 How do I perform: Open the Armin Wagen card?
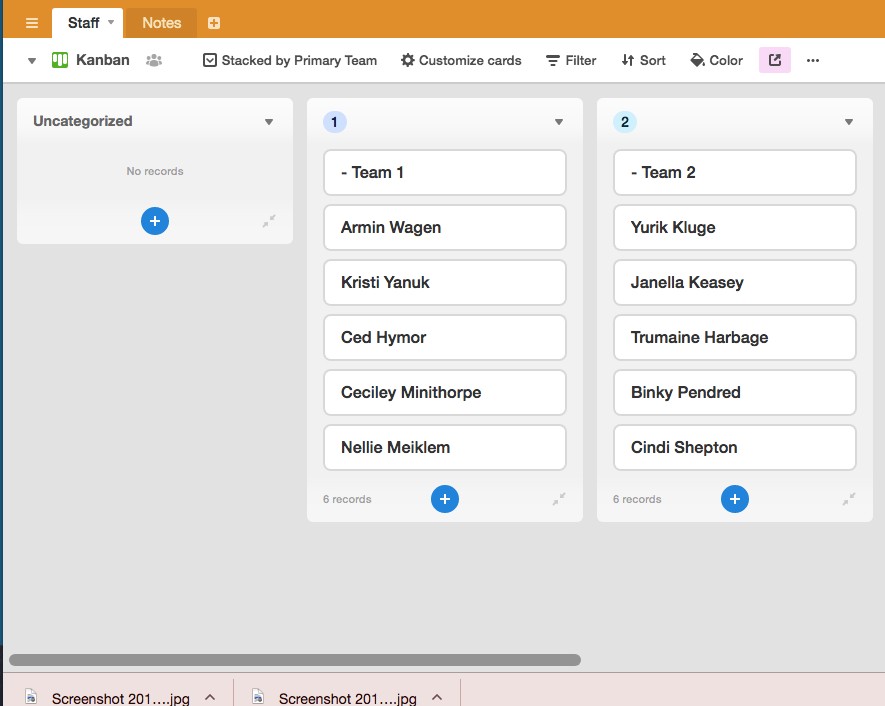coord(445,227)
